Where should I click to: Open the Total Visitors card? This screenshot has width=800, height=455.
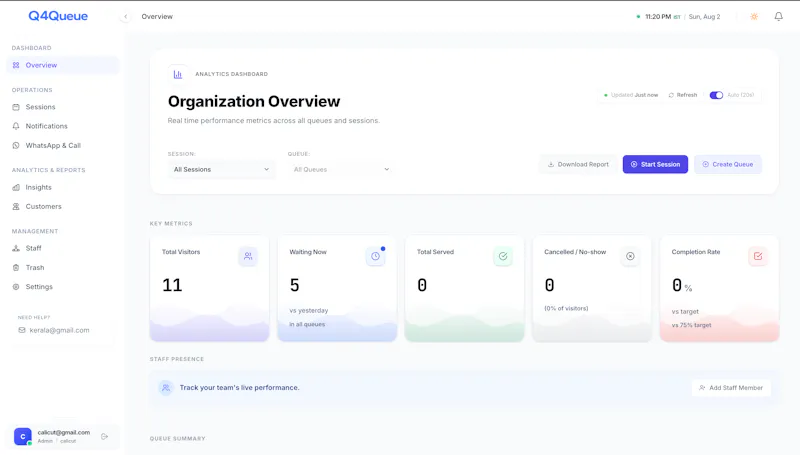coord(210,288)
